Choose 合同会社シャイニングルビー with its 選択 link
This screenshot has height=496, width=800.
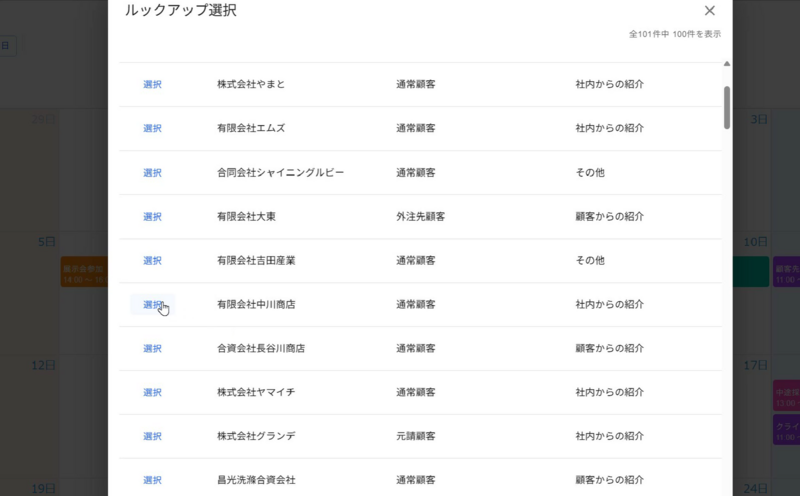[x=152, y=172]
